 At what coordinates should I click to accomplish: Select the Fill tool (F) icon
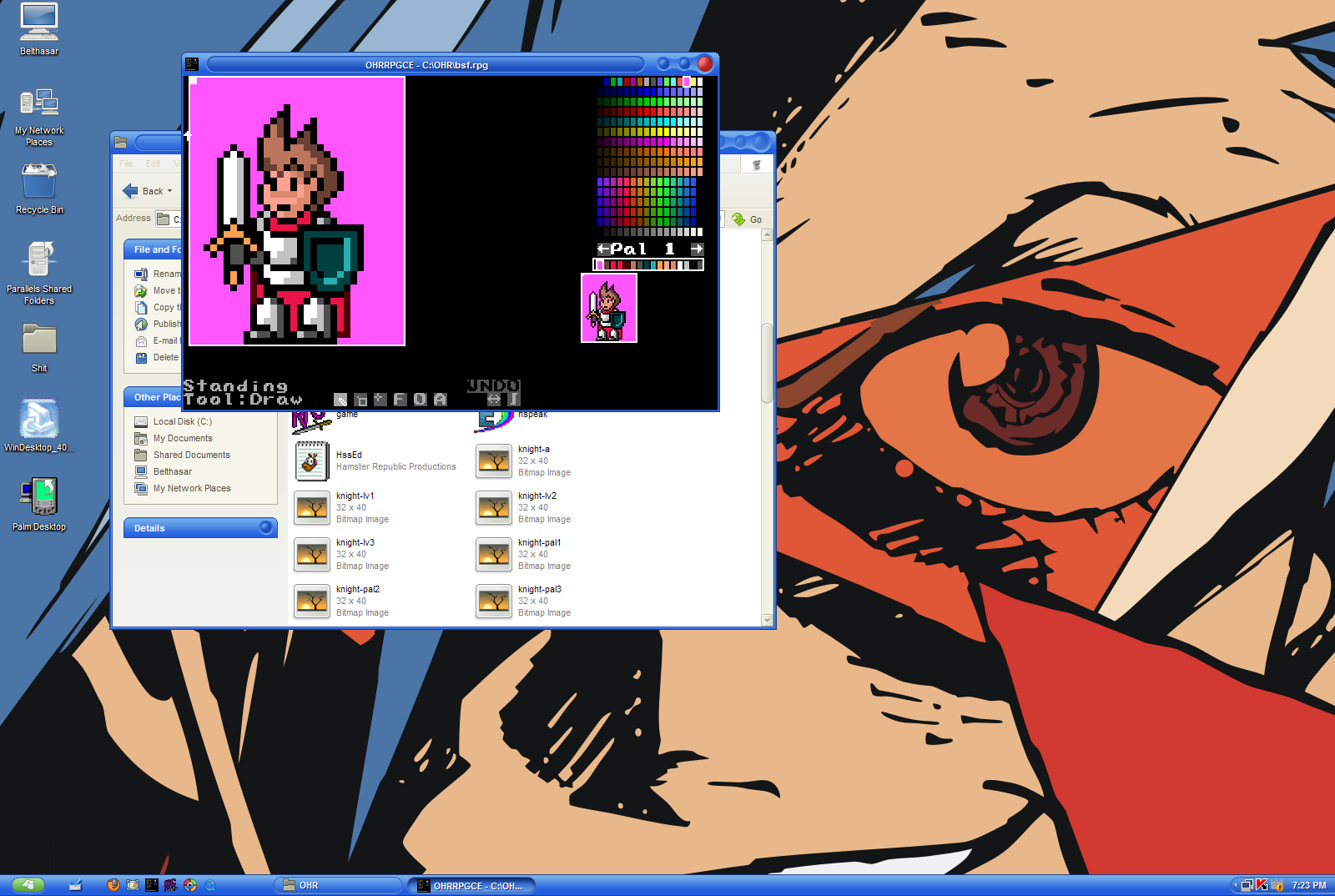(x=400, y=400)
